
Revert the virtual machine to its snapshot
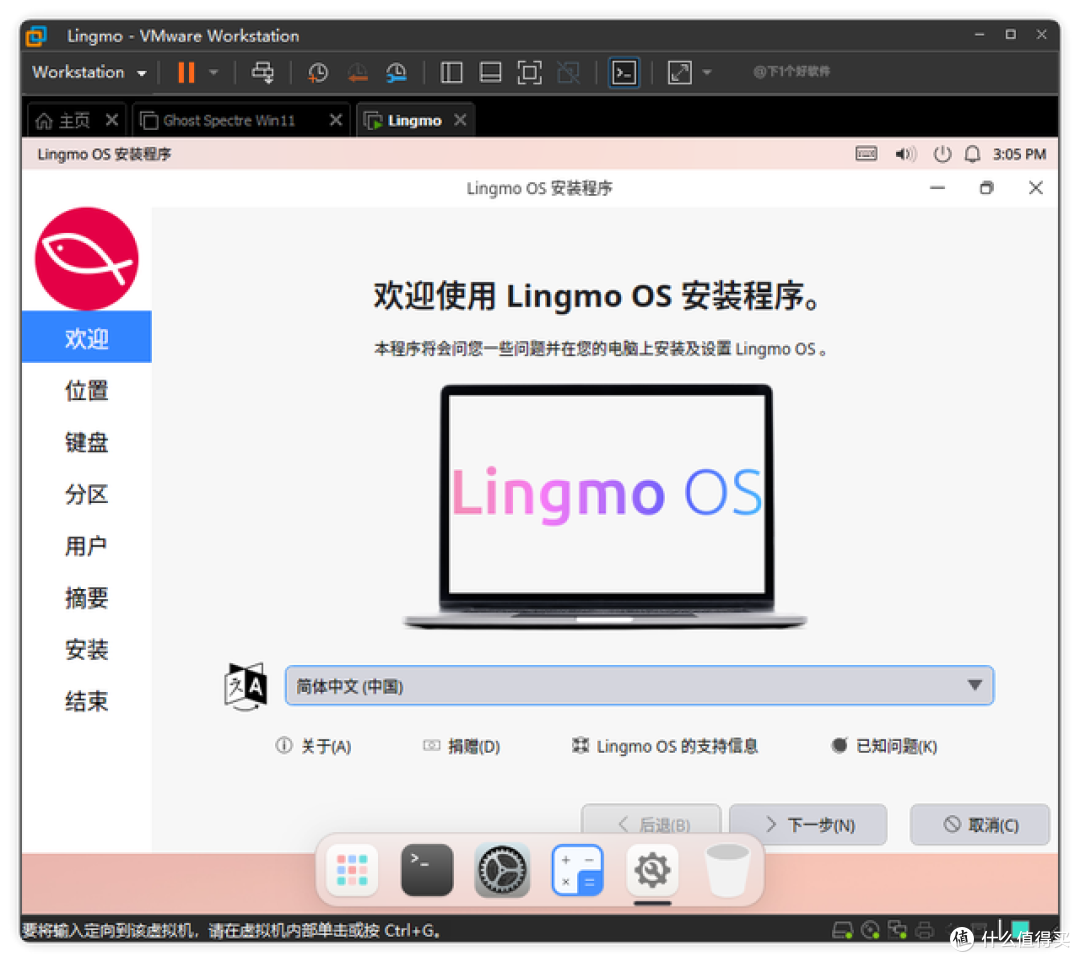(357, 71)
